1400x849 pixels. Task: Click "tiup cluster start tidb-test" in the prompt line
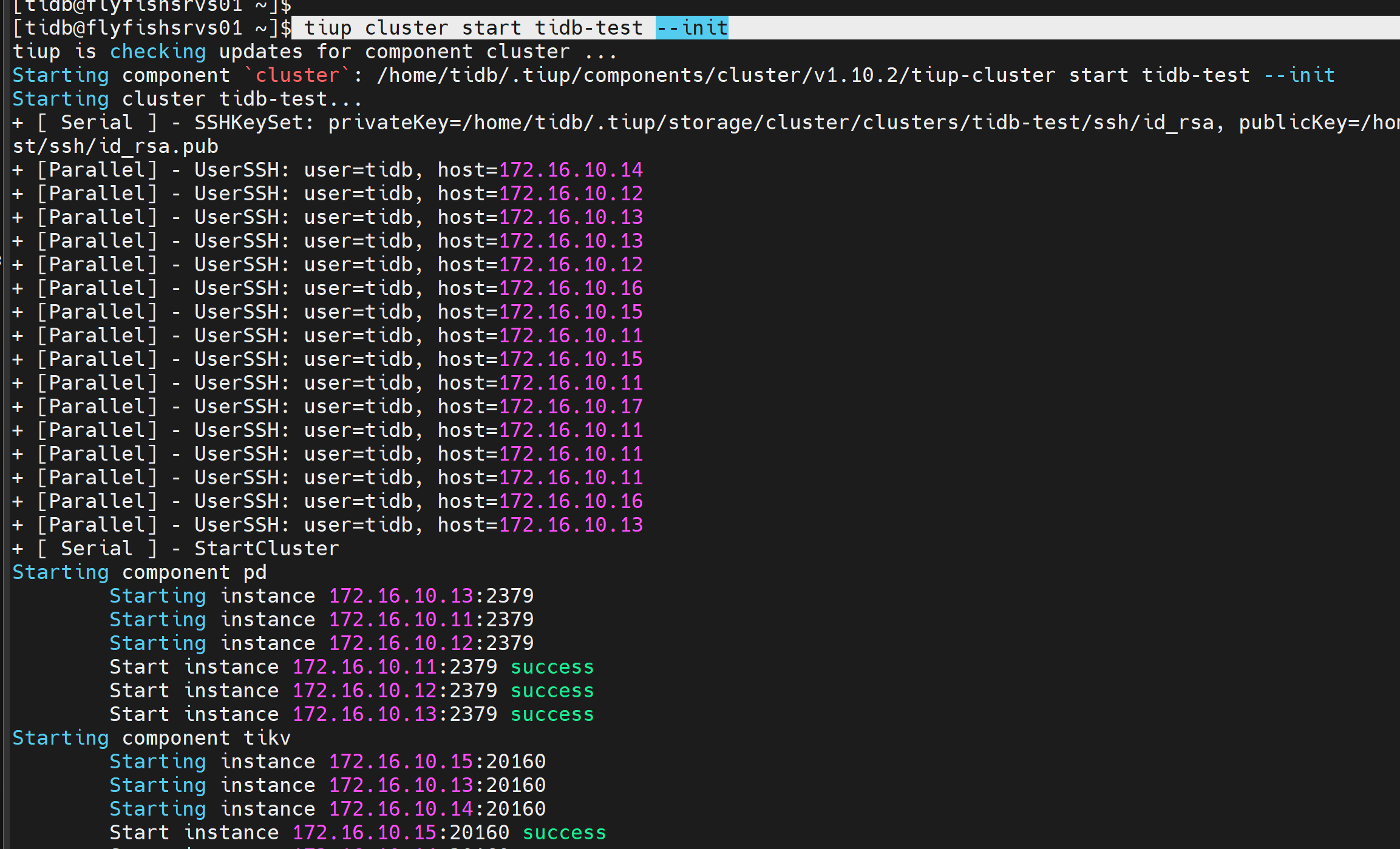click(x=473, y=28)
